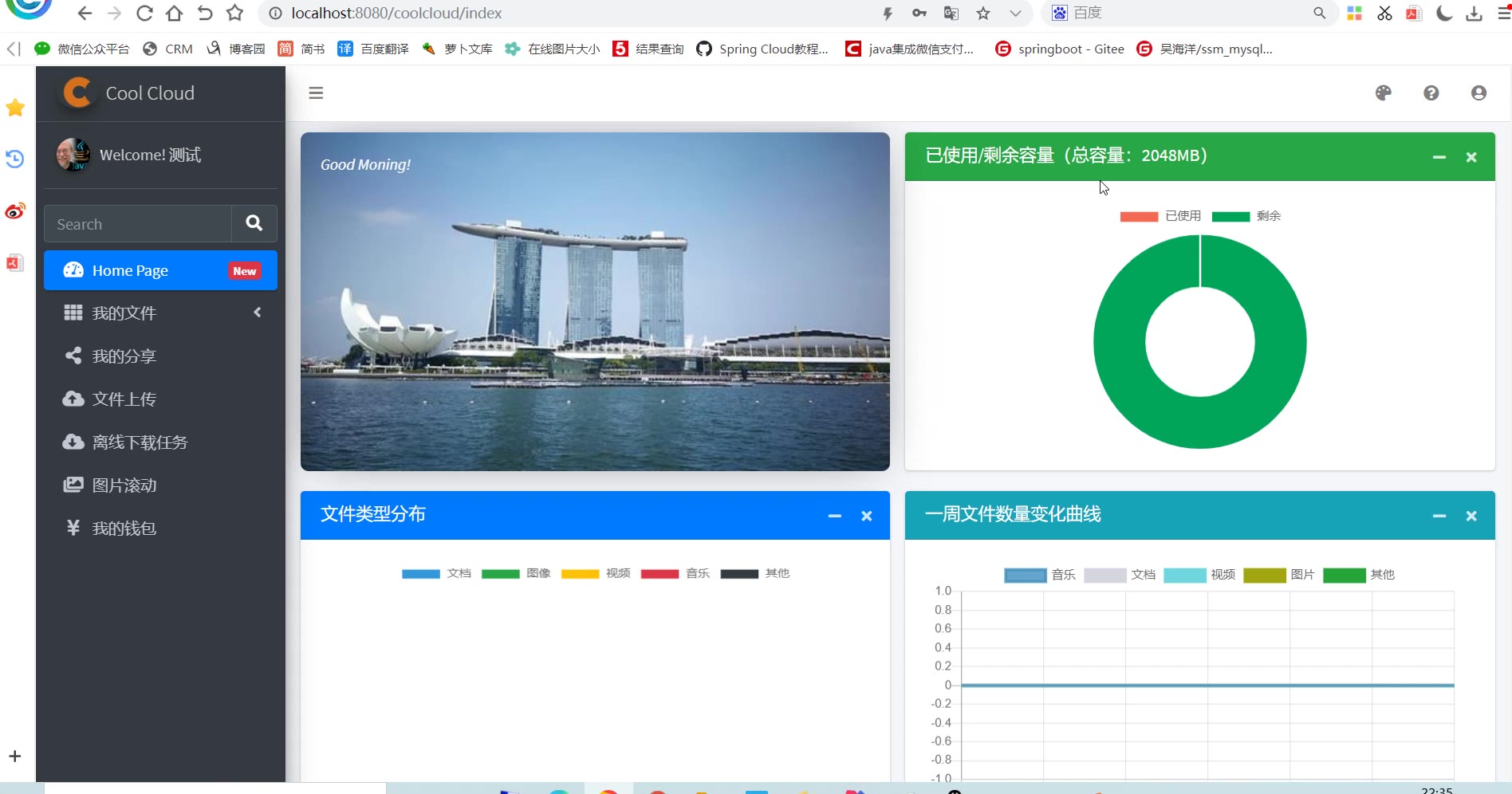Open 离线下载任务 from the sidebar
The image size is (1512, 794).
tap(140, 442)
